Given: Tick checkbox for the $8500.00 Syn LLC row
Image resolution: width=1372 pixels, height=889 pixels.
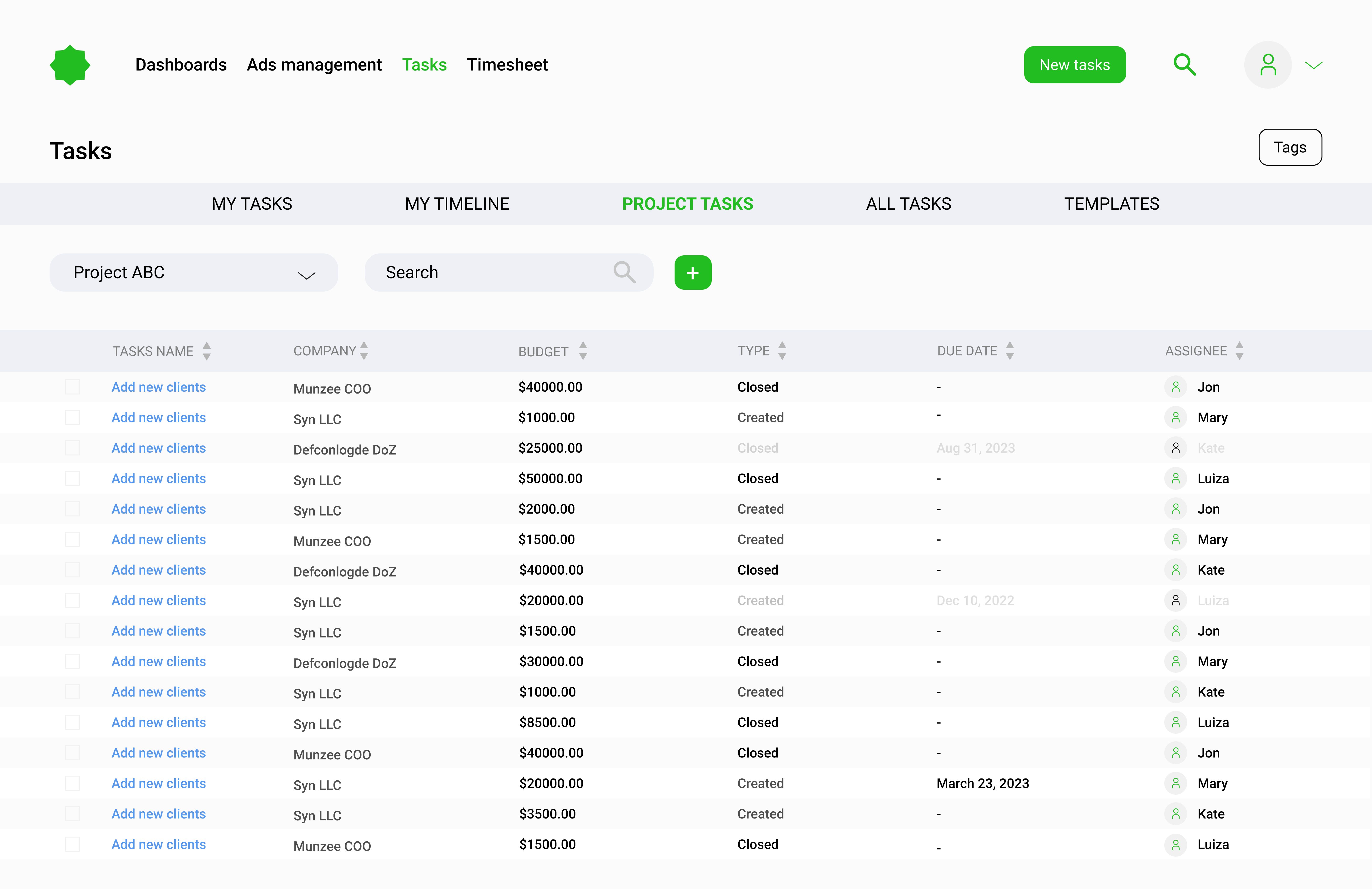Looking at the screenshot, I should tap(73, 722).
